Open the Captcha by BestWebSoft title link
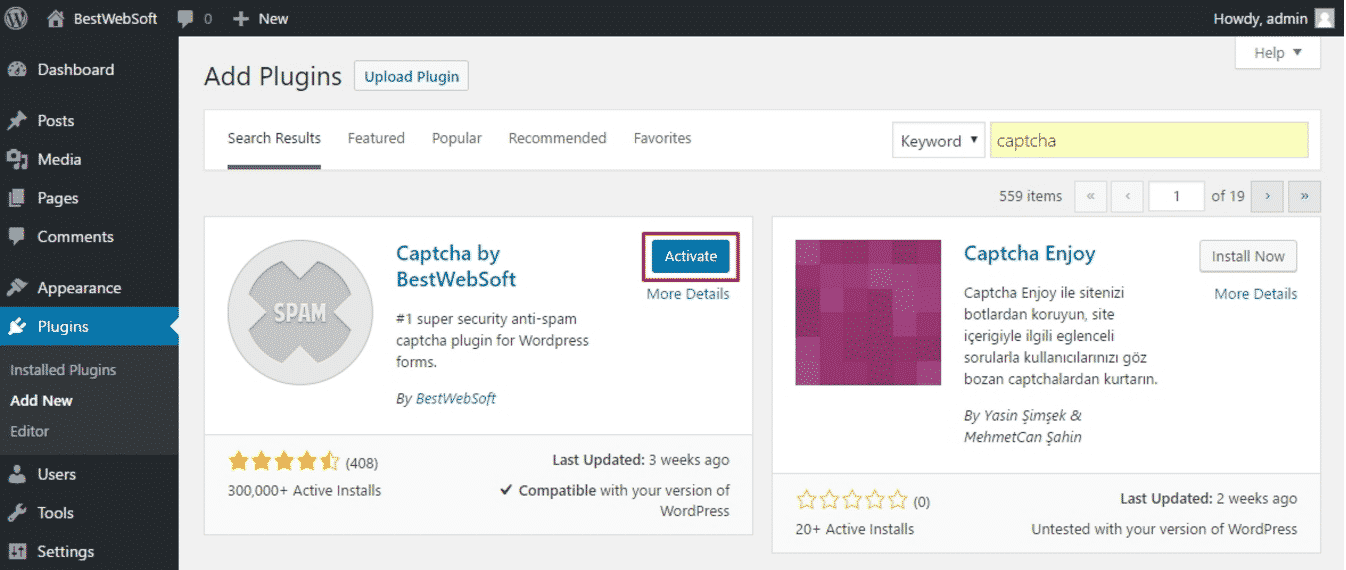Screen dimensions: 1346x570 [x=456, y=266]
